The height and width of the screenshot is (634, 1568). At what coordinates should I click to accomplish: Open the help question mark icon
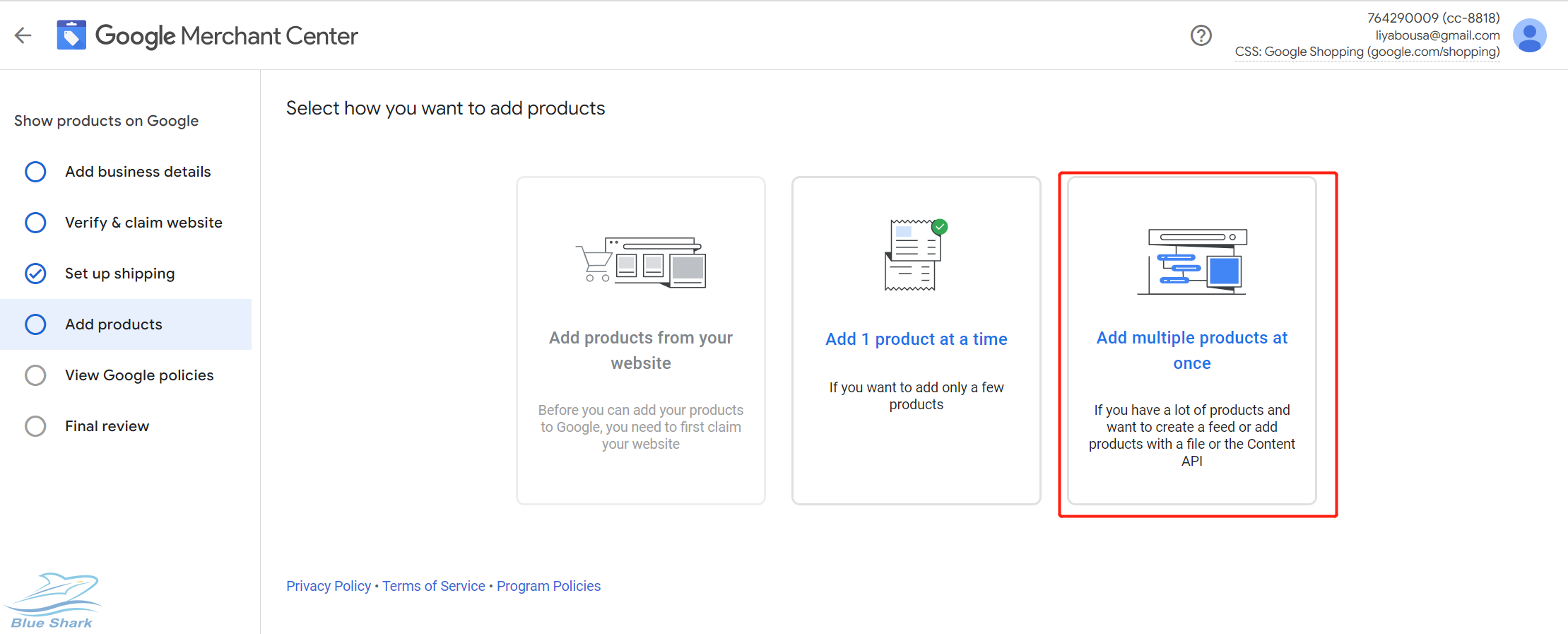[x=1201, y=35]
